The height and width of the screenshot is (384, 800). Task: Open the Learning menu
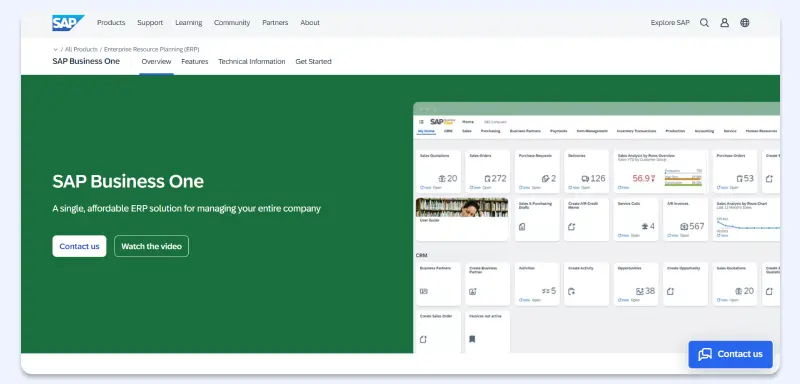click(189, 23)
